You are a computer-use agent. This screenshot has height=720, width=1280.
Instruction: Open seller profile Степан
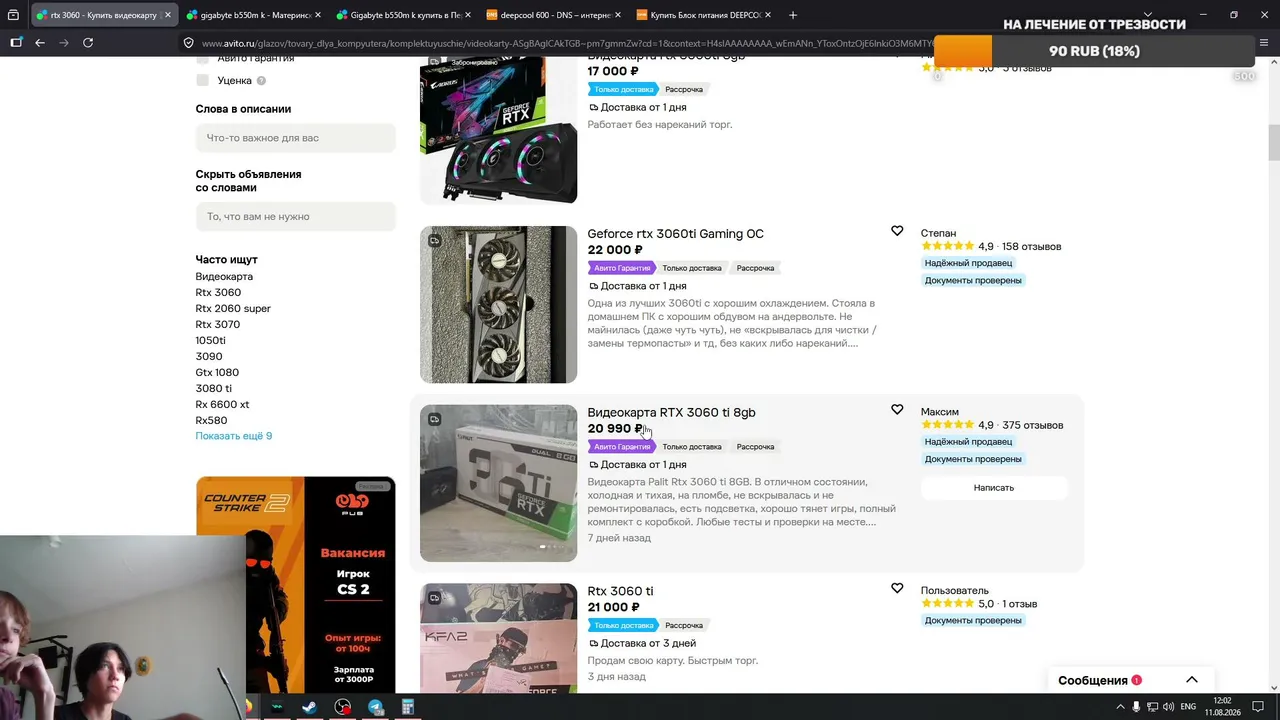pos(938,233)
